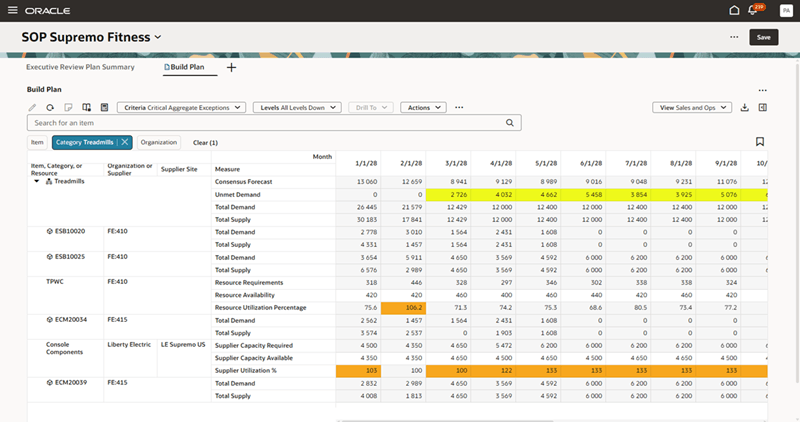The height and width of the screenshot is (422, 800).
Task: Open the hamburger navigation menu
Action: (x=11, y=10)
